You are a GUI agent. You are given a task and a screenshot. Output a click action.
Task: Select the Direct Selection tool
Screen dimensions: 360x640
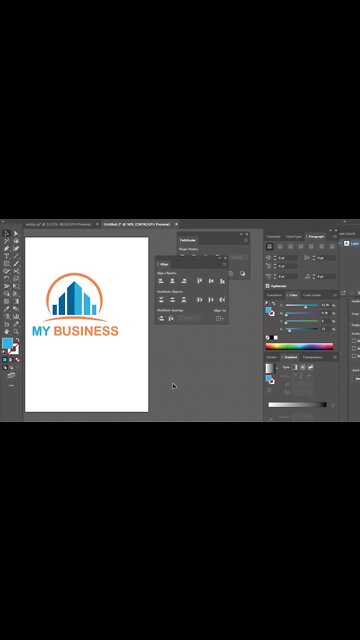16,233
